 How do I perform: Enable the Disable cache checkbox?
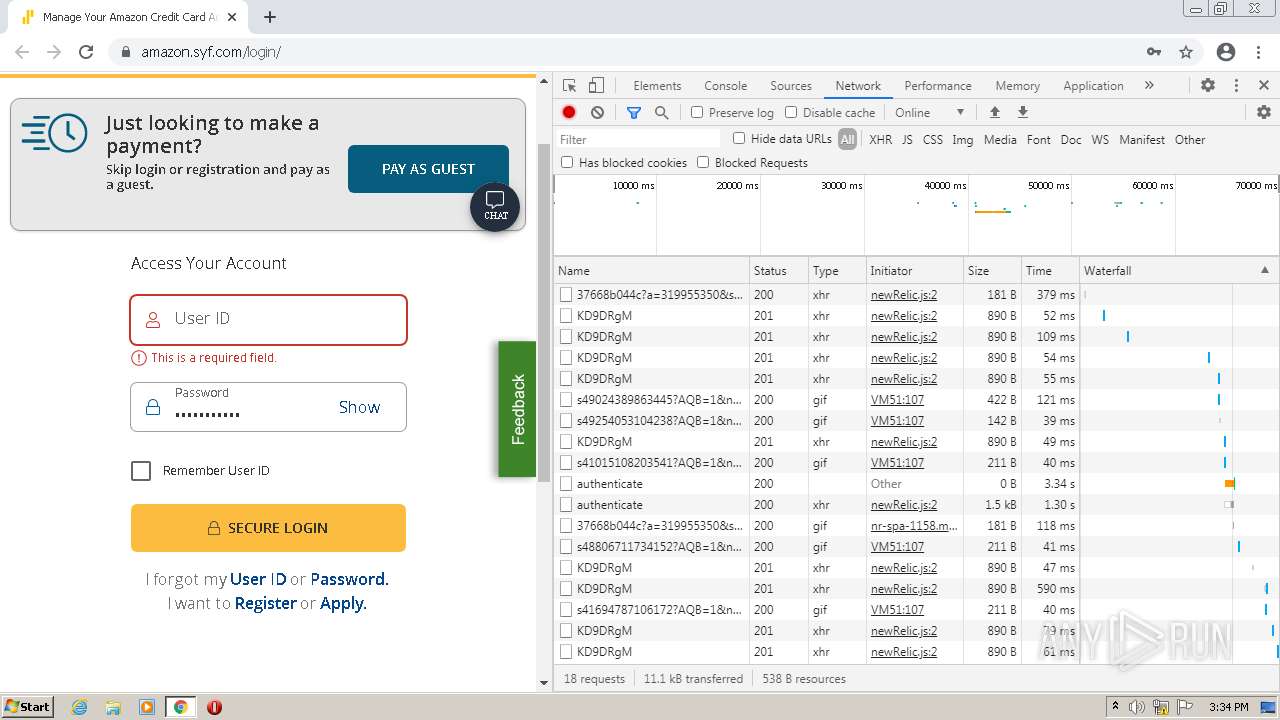point(791,113)
